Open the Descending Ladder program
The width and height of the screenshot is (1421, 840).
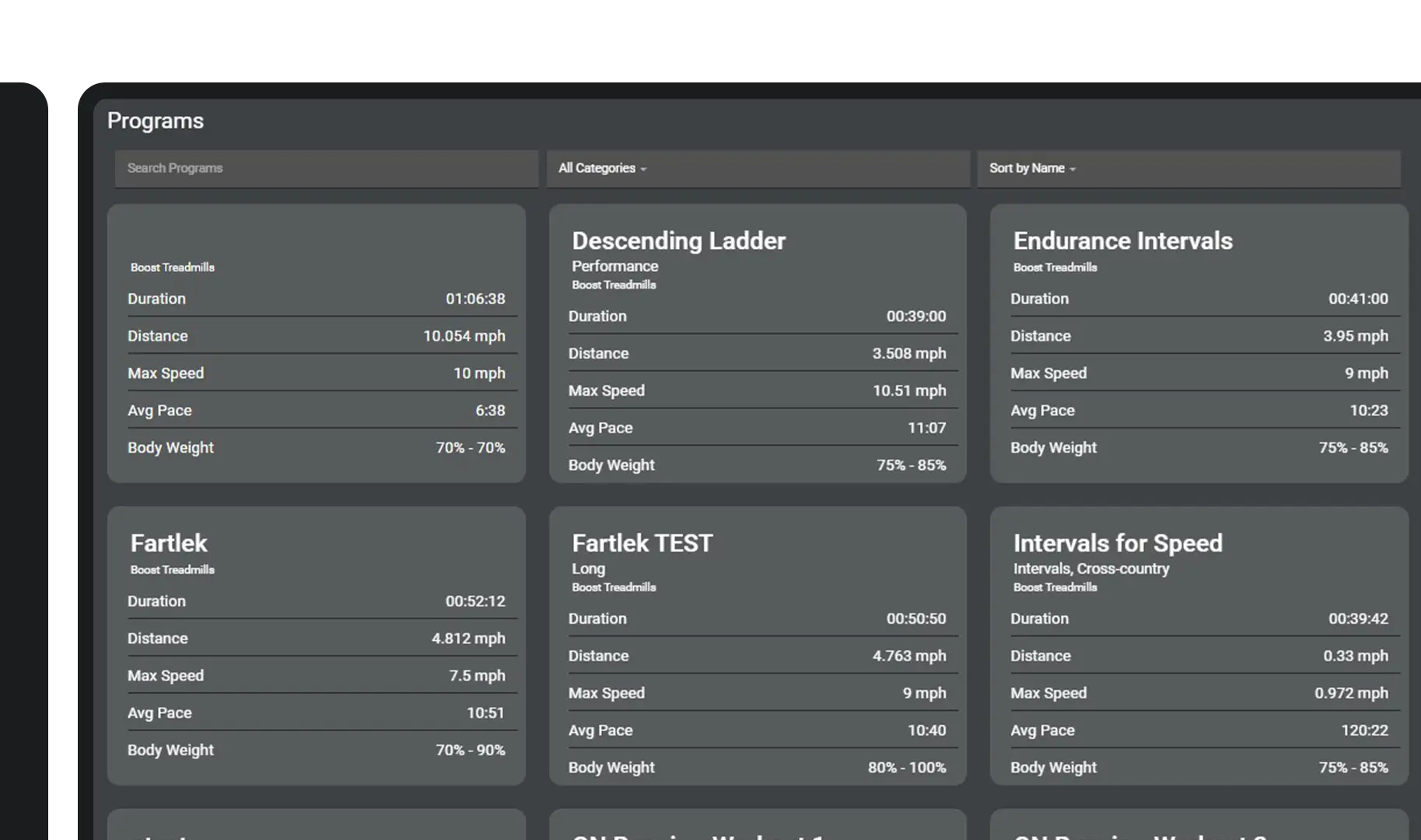[x=677, y=241]
